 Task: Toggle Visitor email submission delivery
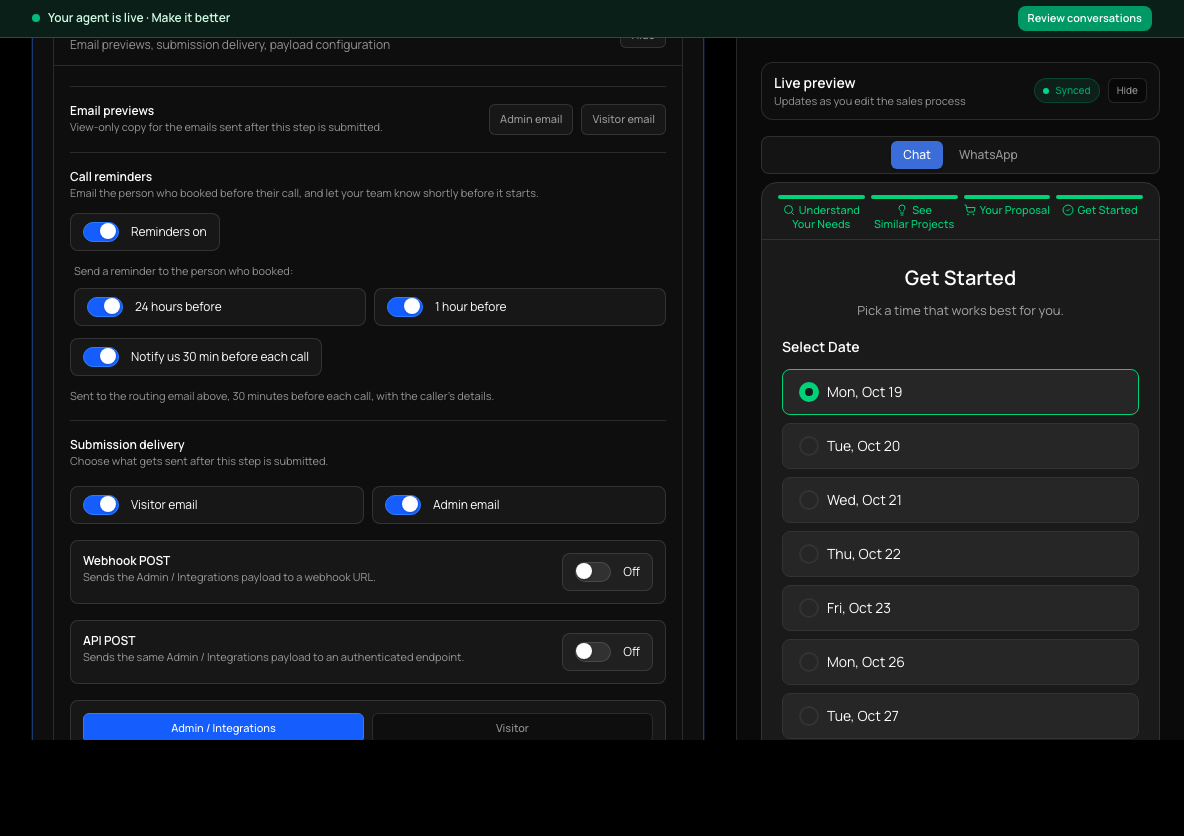101,504
